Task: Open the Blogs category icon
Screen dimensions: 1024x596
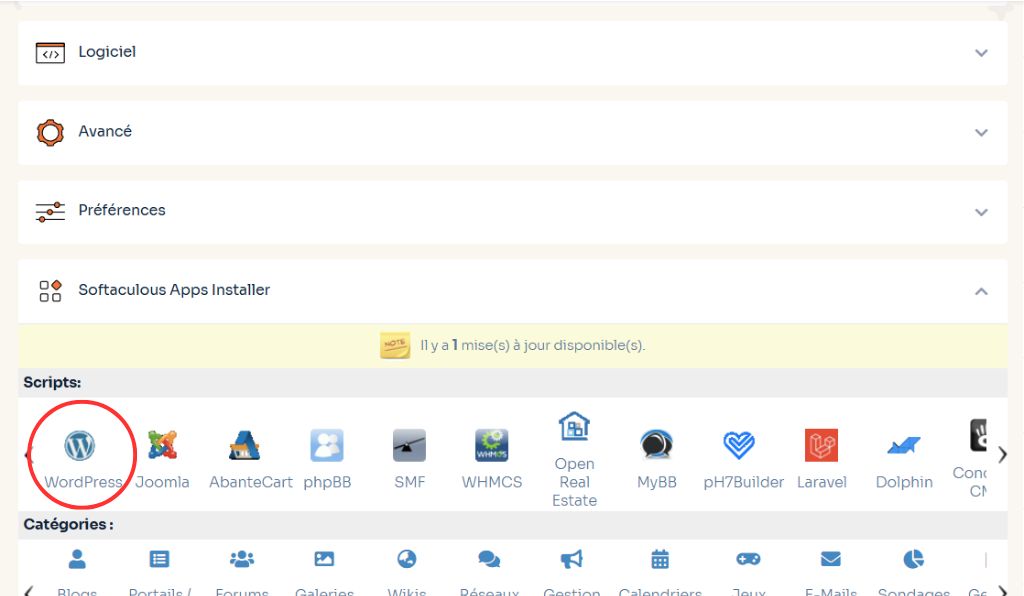Action: (x=77, y=559)
